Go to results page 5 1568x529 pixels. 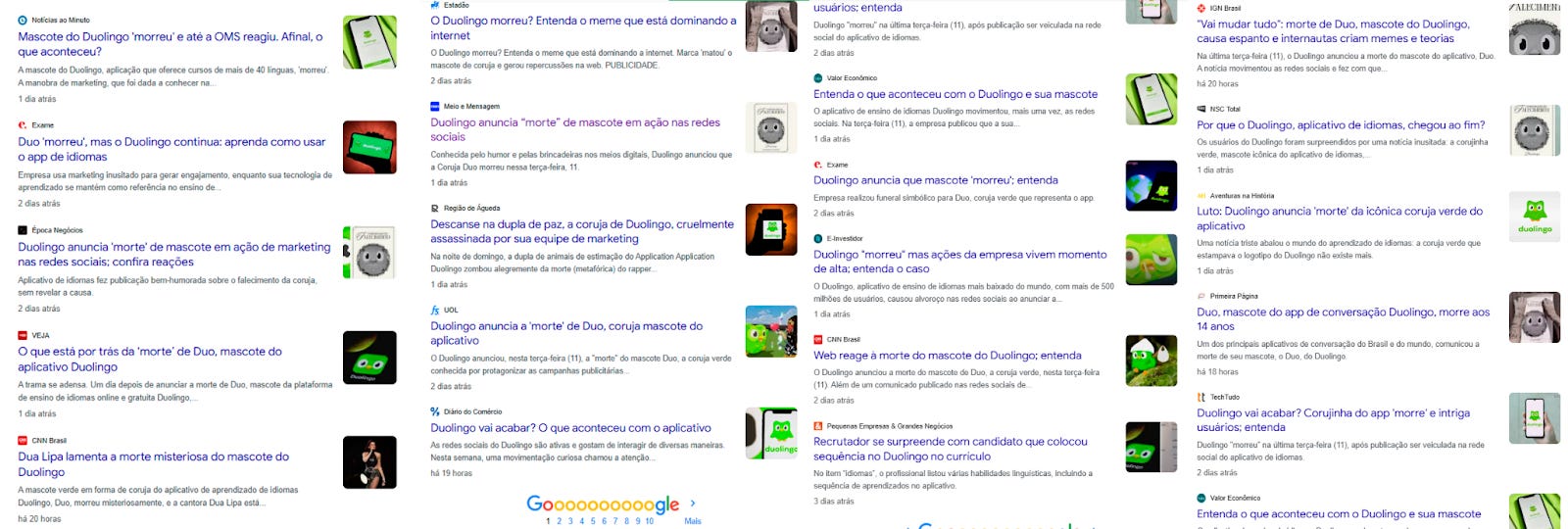point(593,521)
